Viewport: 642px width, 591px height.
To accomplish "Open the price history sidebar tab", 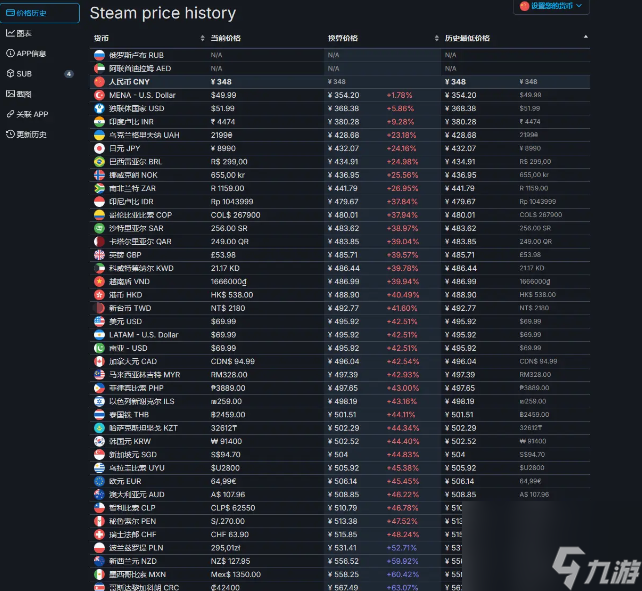I will (40, 13).
